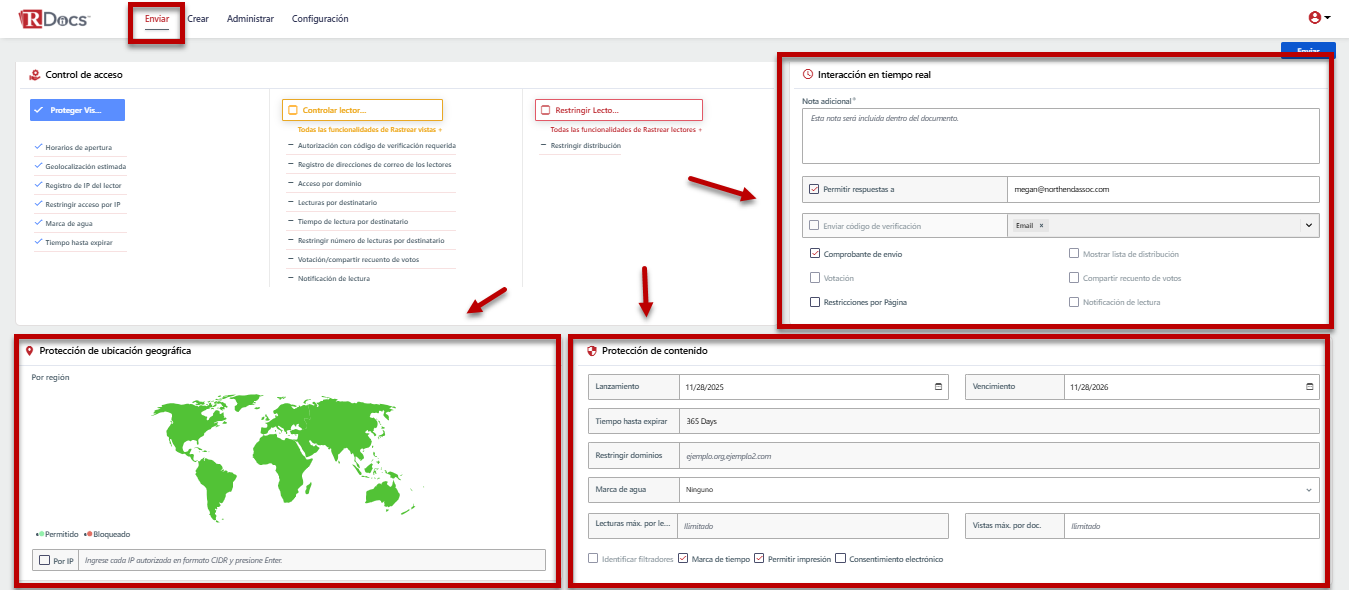Remove the Email tag with its x
The image size is (1349, 590).
click(1041, 226)
